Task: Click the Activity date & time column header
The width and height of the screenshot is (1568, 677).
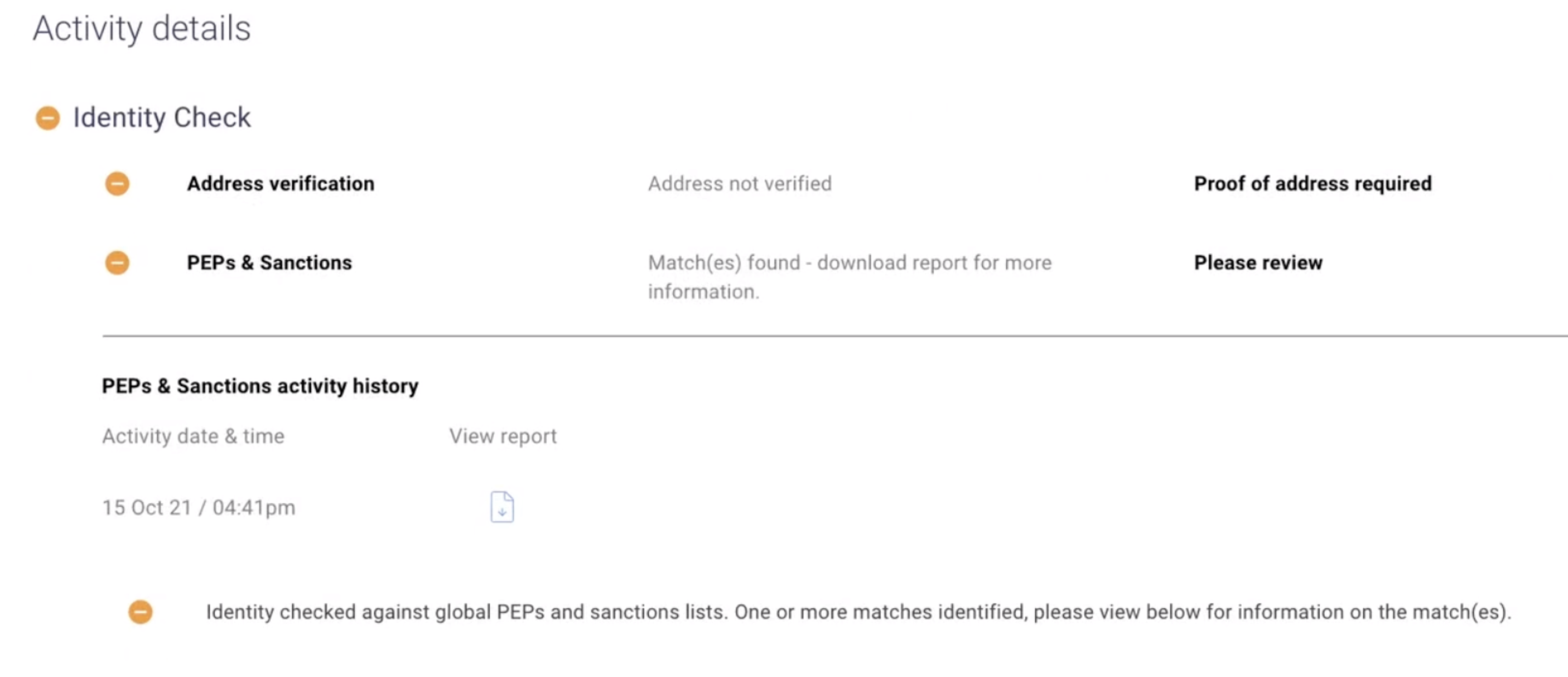Action: tap(193, 436)
